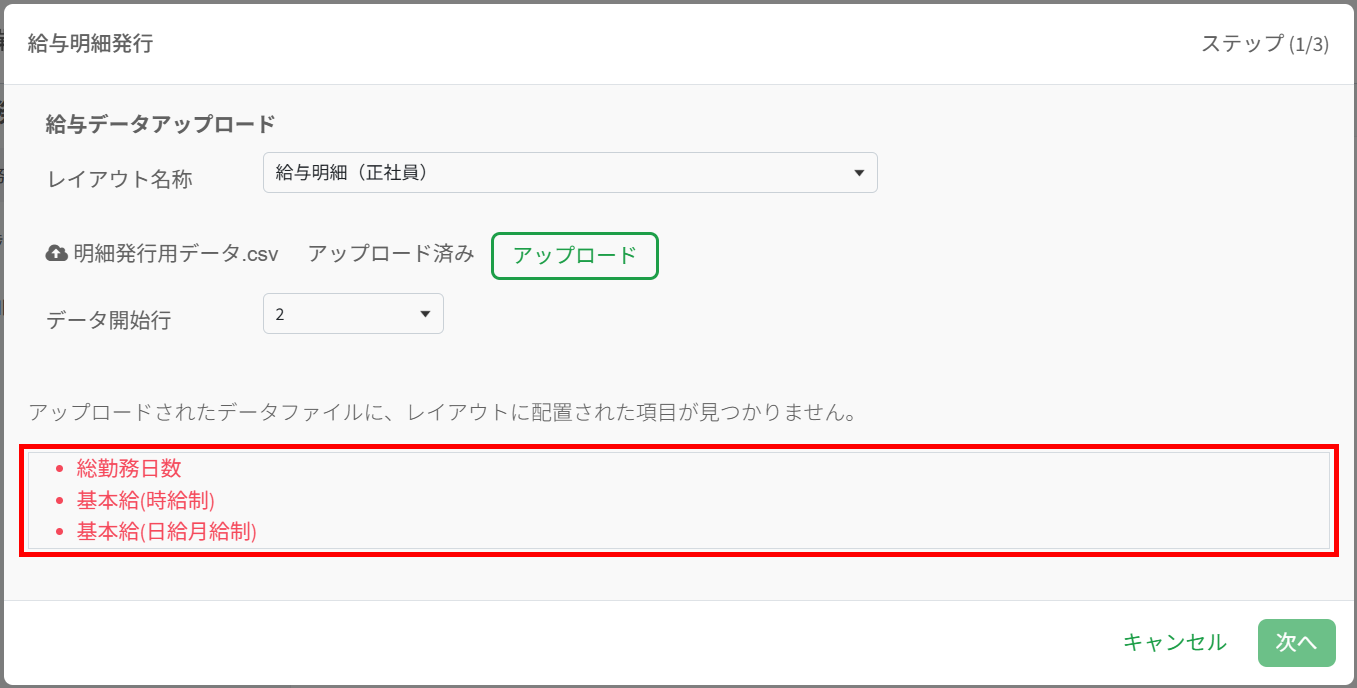Click the arrow of the 給与明細（正社員） combo box
Screen dimensions: 1357x688
tap(858, 173)
